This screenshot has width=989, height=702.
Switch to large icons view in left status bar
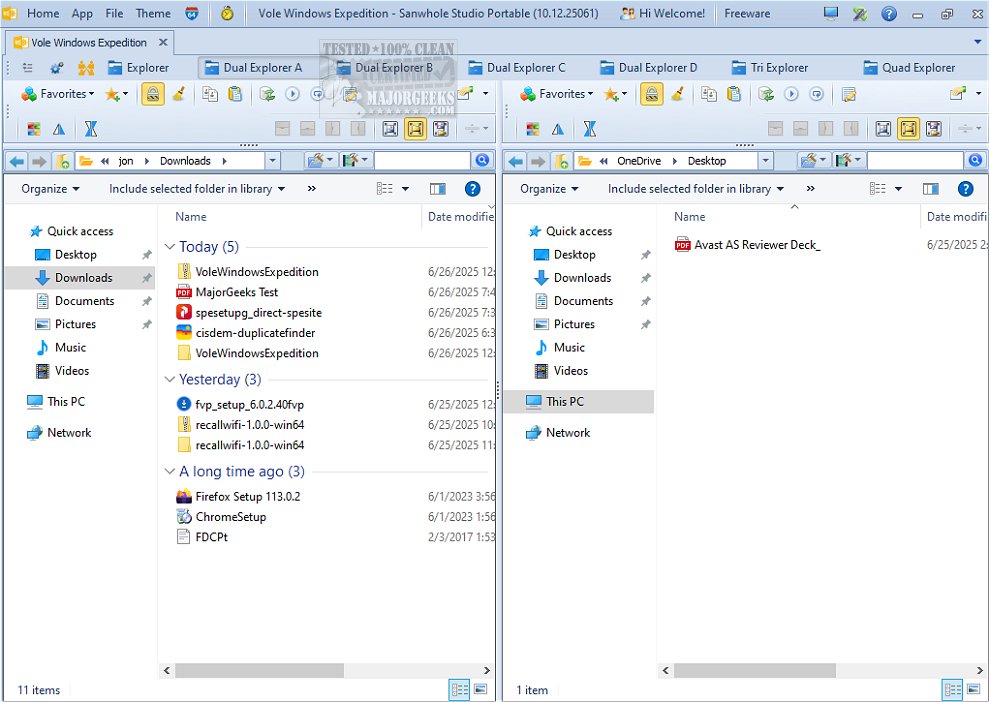point(481,690)
